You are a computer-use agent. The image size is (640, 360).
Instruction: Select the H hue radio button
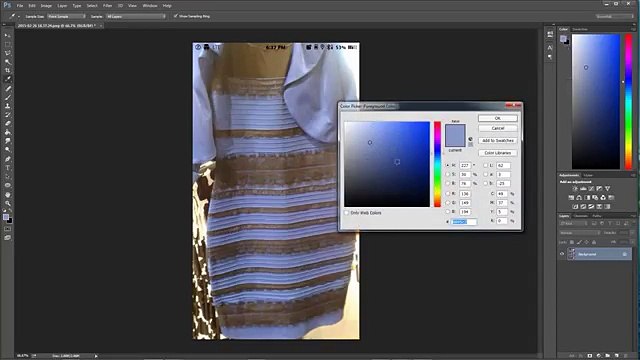coord(447,165)
